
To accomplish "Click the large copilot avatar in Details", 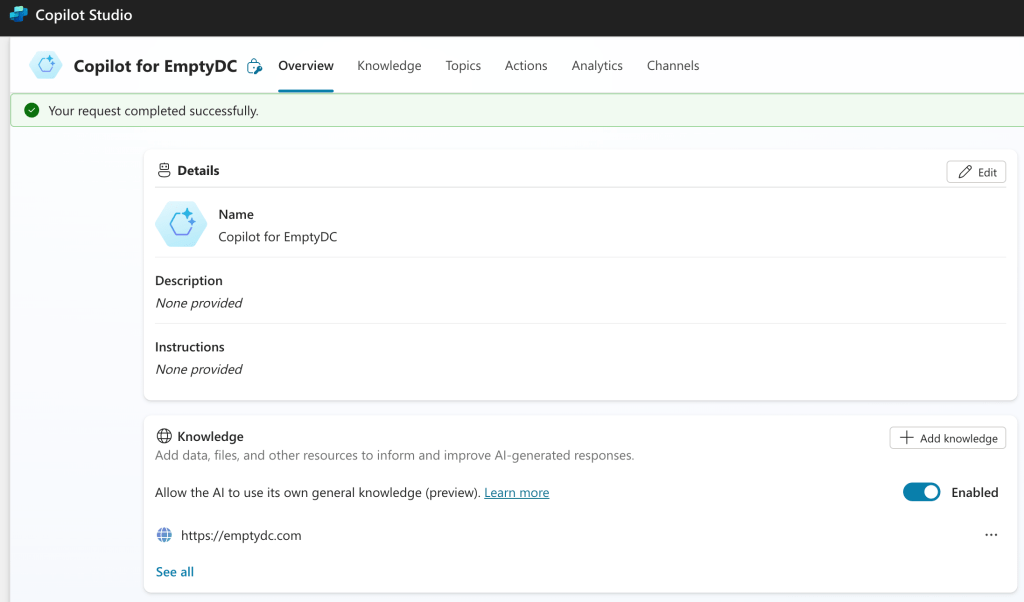I will click(181, 225).
